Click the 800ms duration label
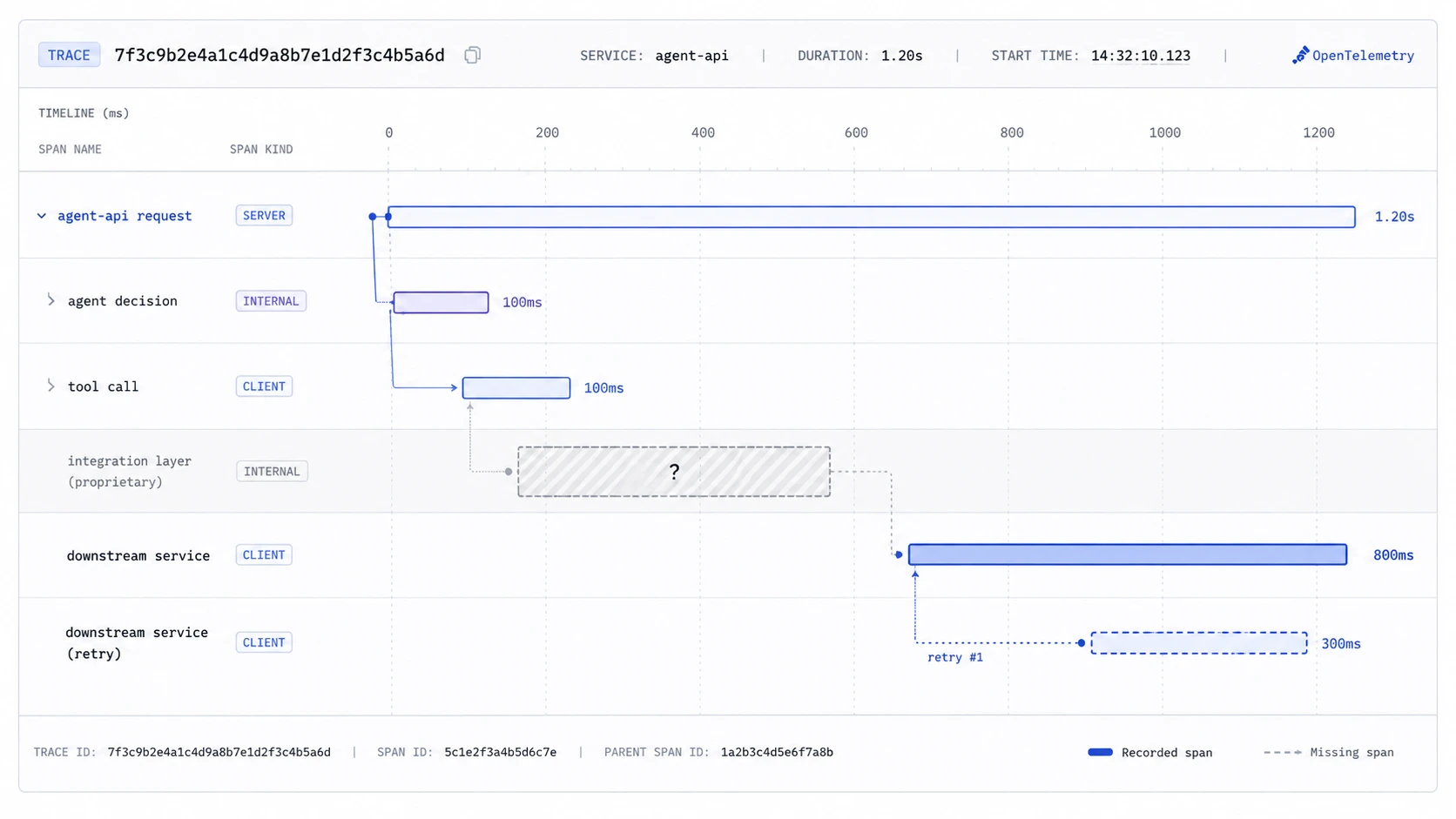The image size is (1456, 819). click(x=1393, y=555)
